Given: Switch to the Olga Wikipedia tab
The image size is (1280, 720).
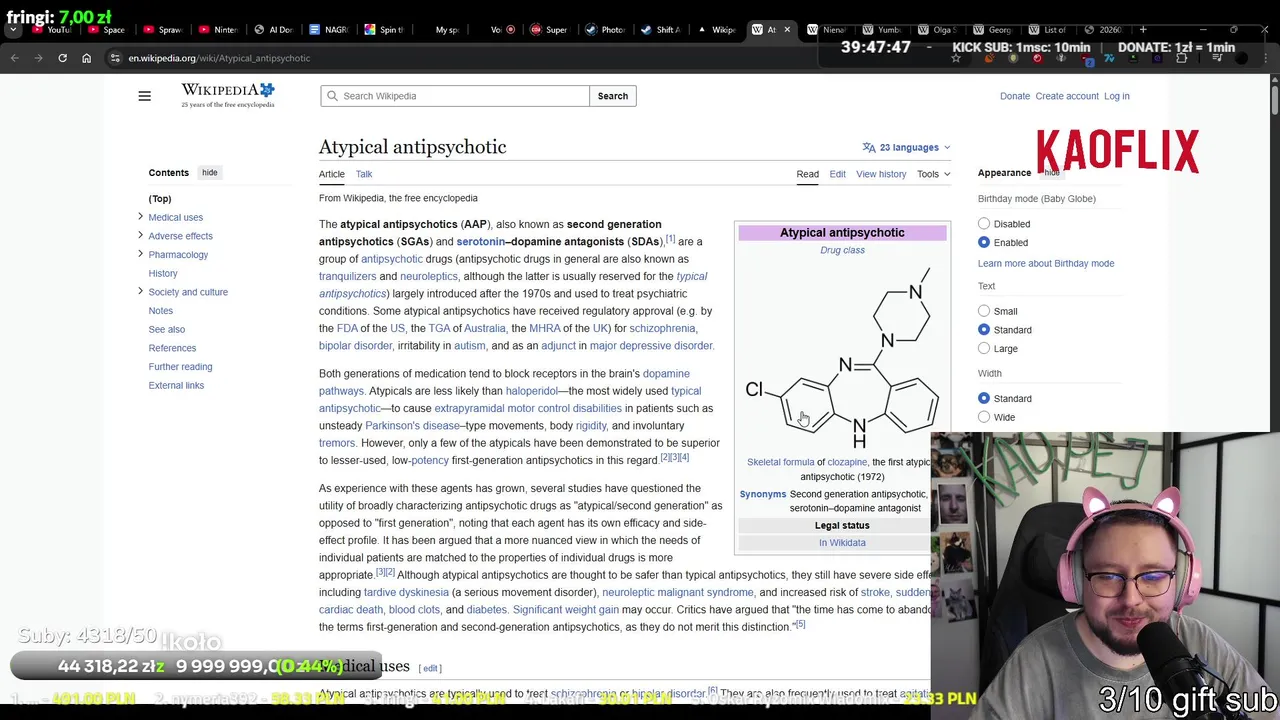Looking at the screenshot, I should point(936,29).
